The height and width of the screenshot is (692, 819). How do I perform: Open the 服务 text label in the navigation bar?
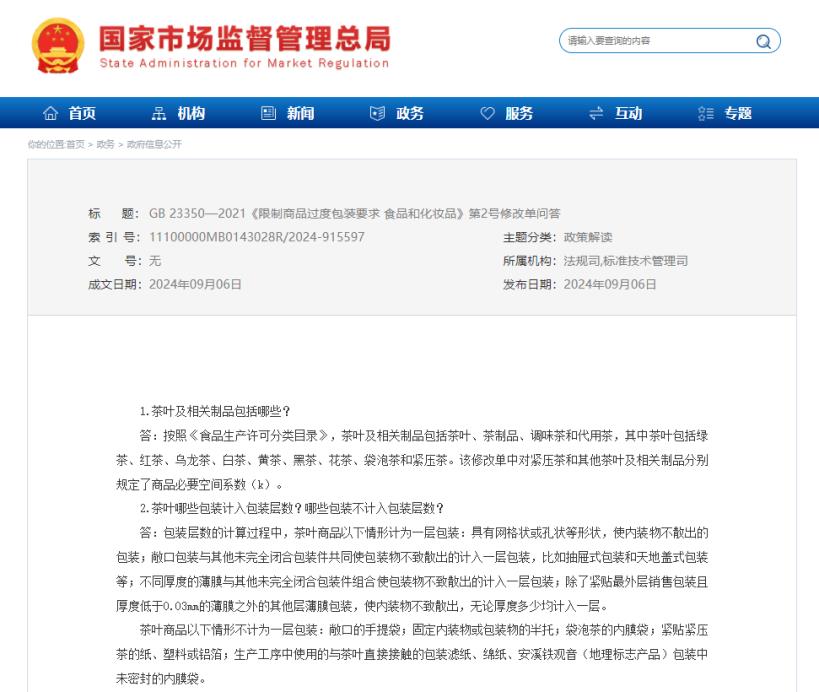click(519, 114)
